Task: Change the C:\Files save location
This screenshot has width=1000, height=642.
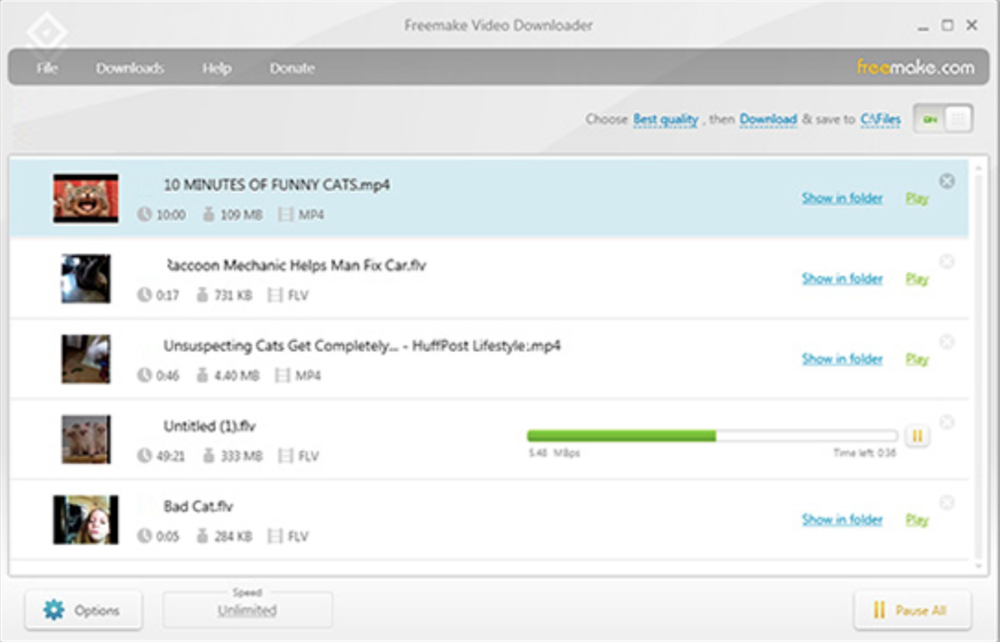Action: [880, 120]
